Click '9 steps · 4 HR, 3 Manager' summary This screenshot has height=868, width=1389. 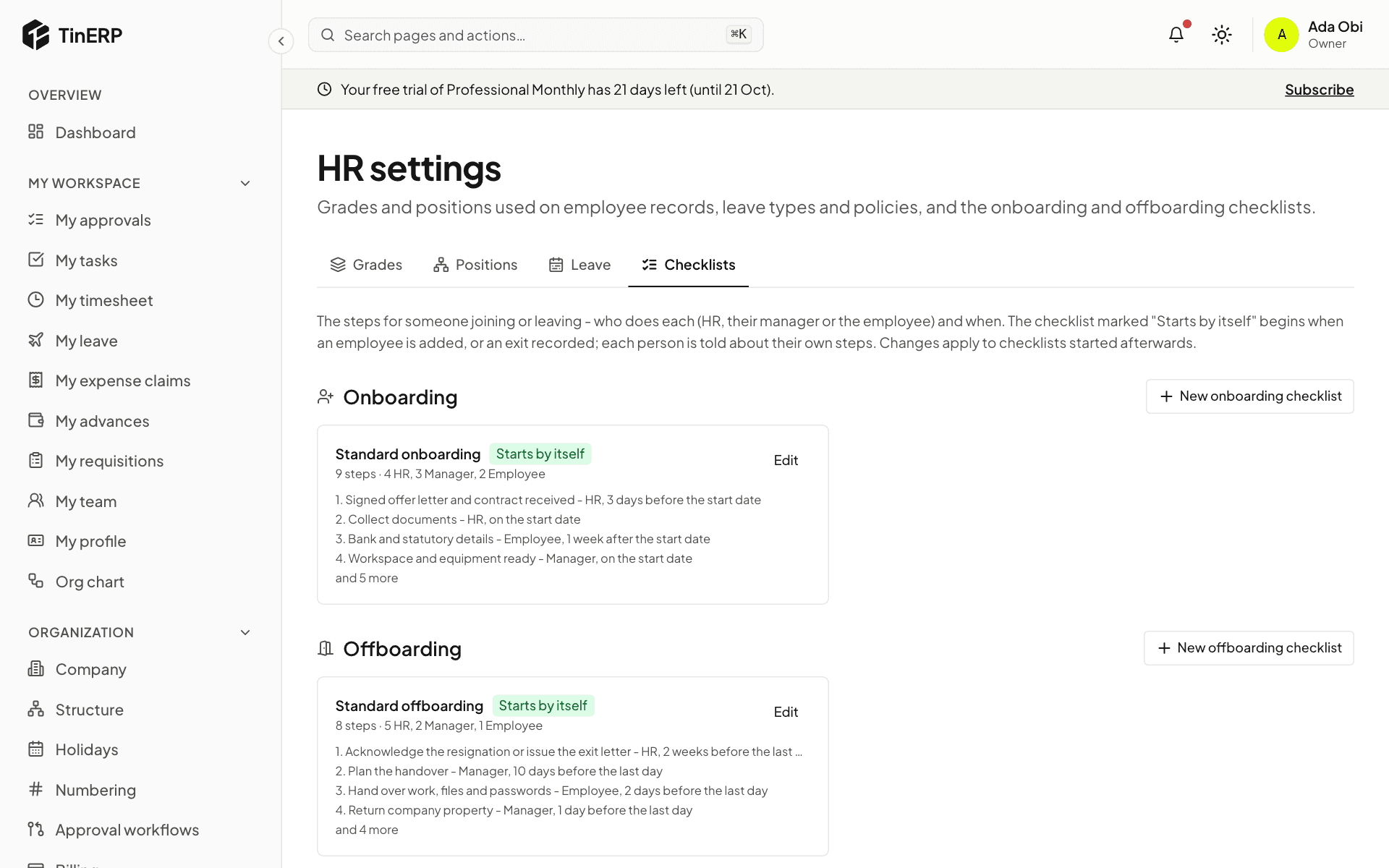coord(441,474)
